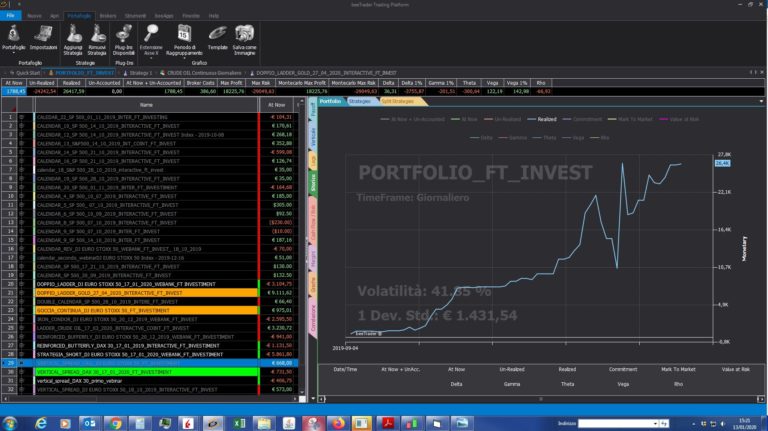The width and height of the screenshot is (768, 431).
Task: Open Outlook from the taskbar
Action: tap(89, 423)
